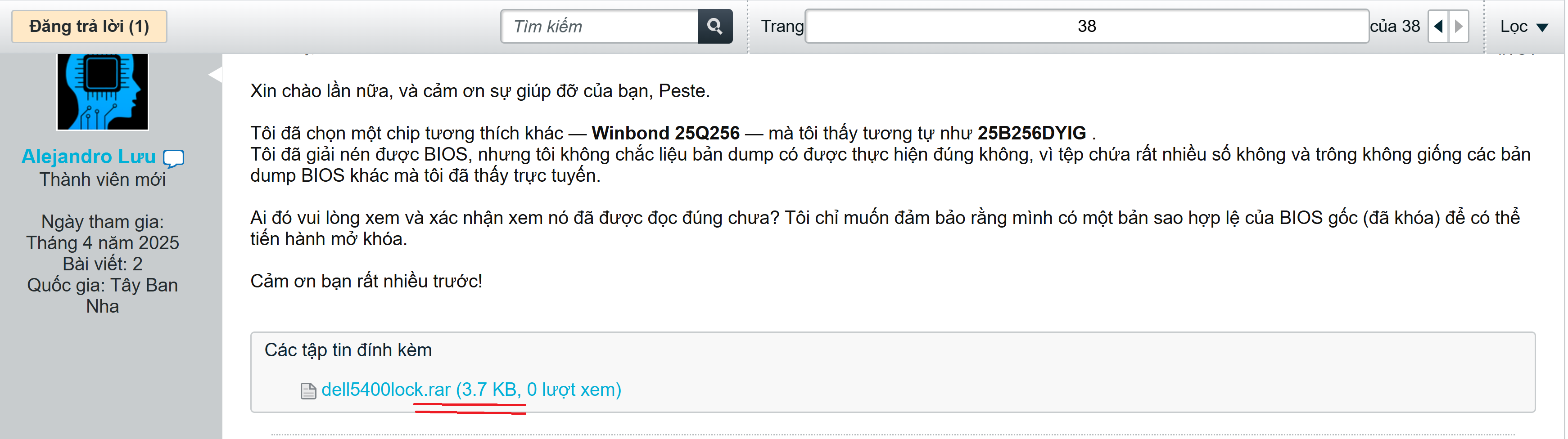Go to the previous page arrow
The width and height of the screenshot is (1568, 439).
tap(1439, 26)
